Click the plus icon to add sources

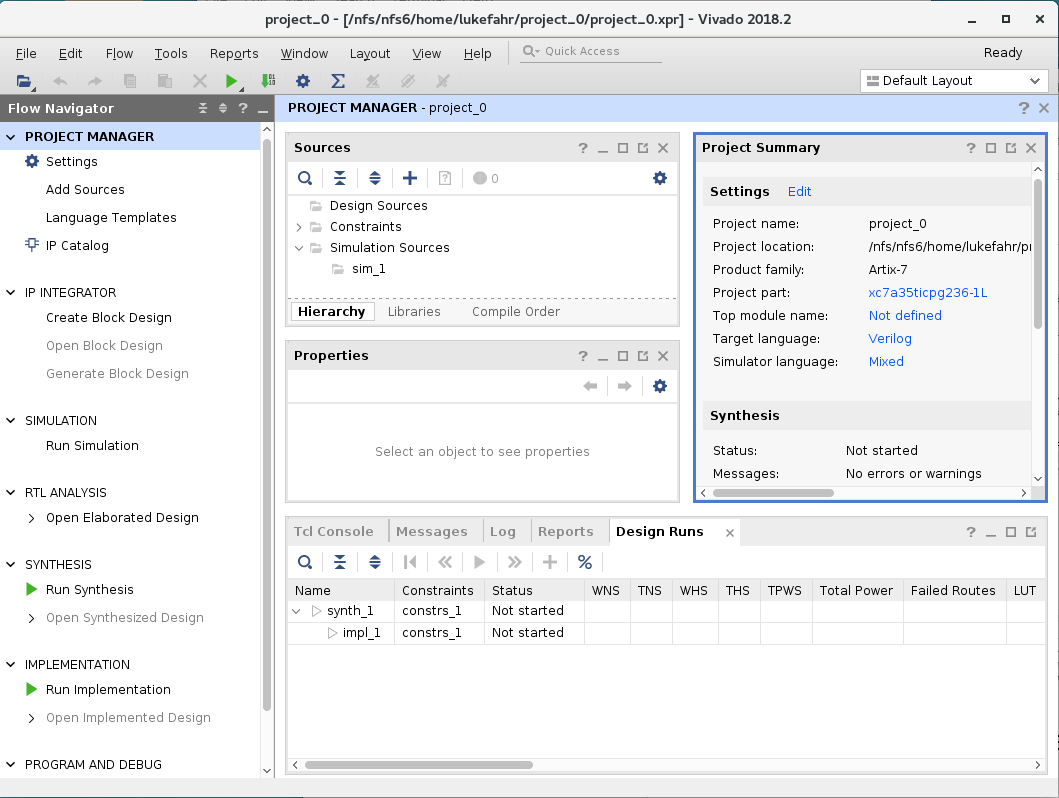(x=410, y=178)
